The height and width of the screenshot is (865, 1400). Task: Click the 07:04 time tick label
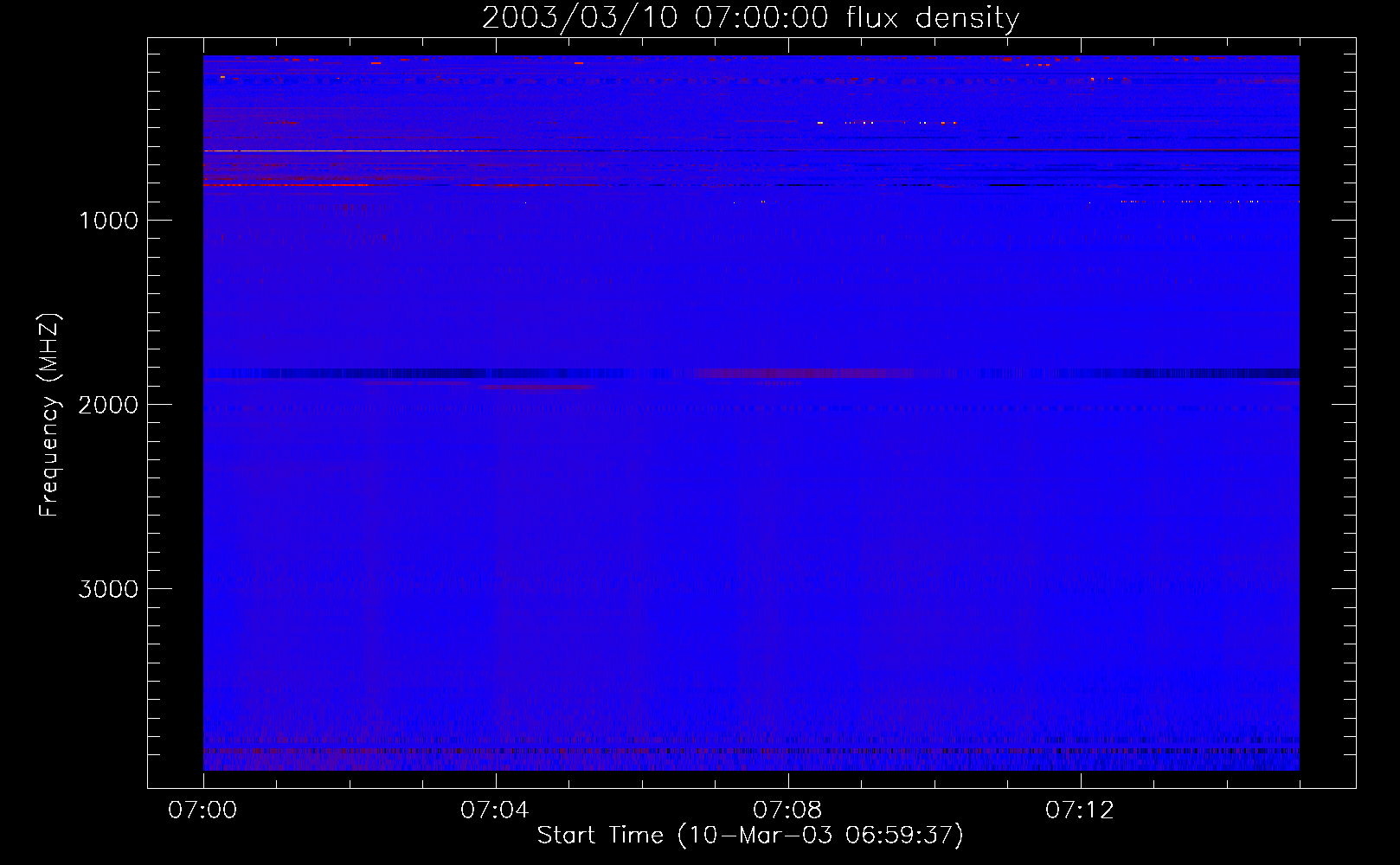(495, 811)
